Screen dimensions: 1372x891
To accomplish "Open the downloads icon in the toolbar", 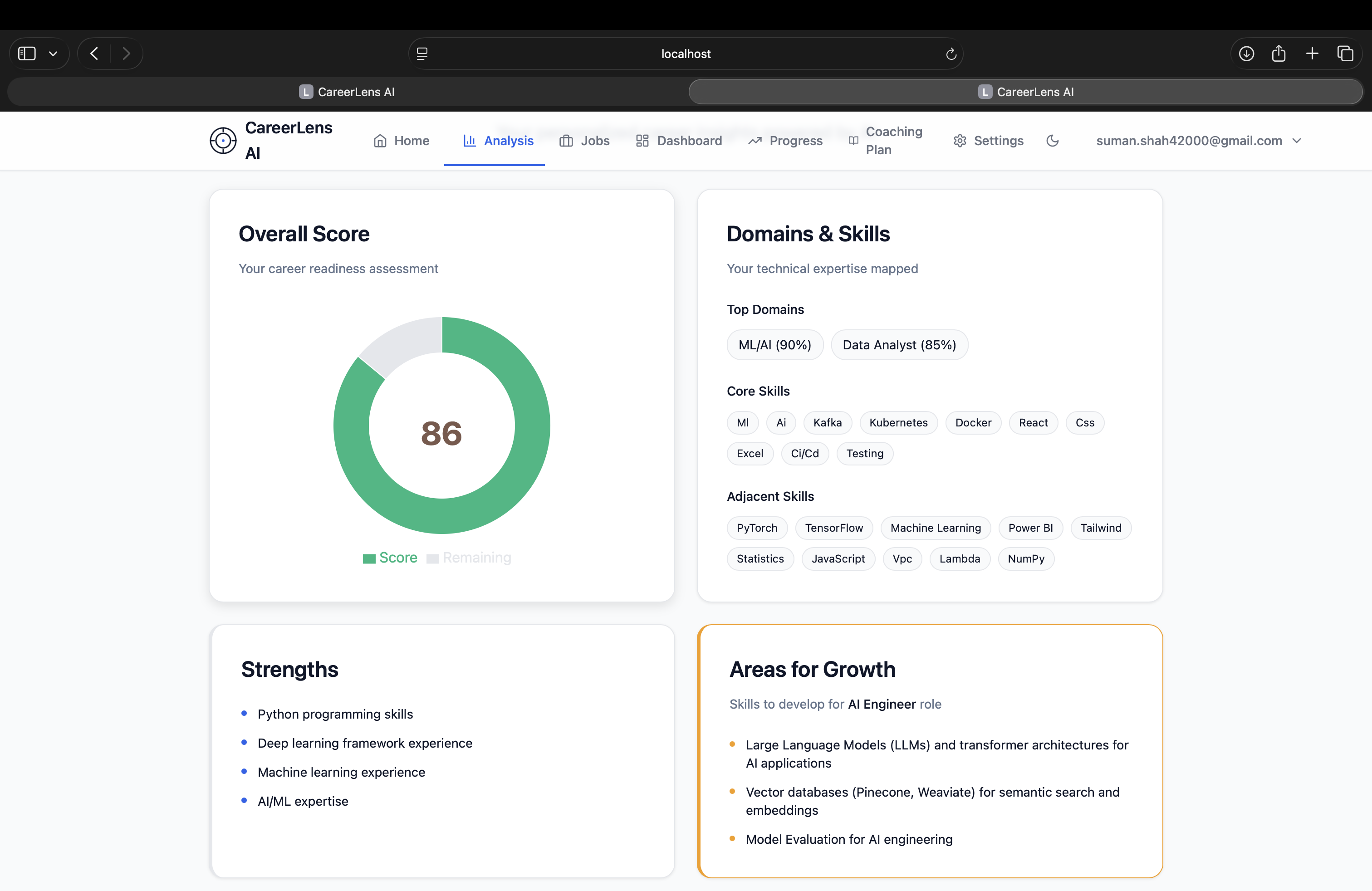I will (x=1246, y=54).
